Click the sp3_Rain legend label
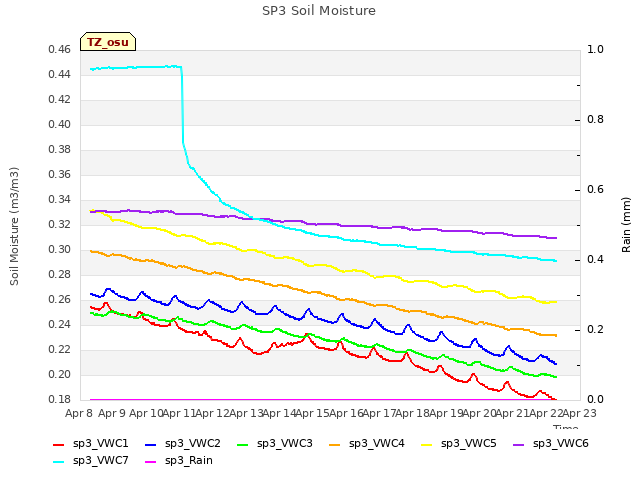The width and height of the screenshot is (640, 480). (189, 461)
